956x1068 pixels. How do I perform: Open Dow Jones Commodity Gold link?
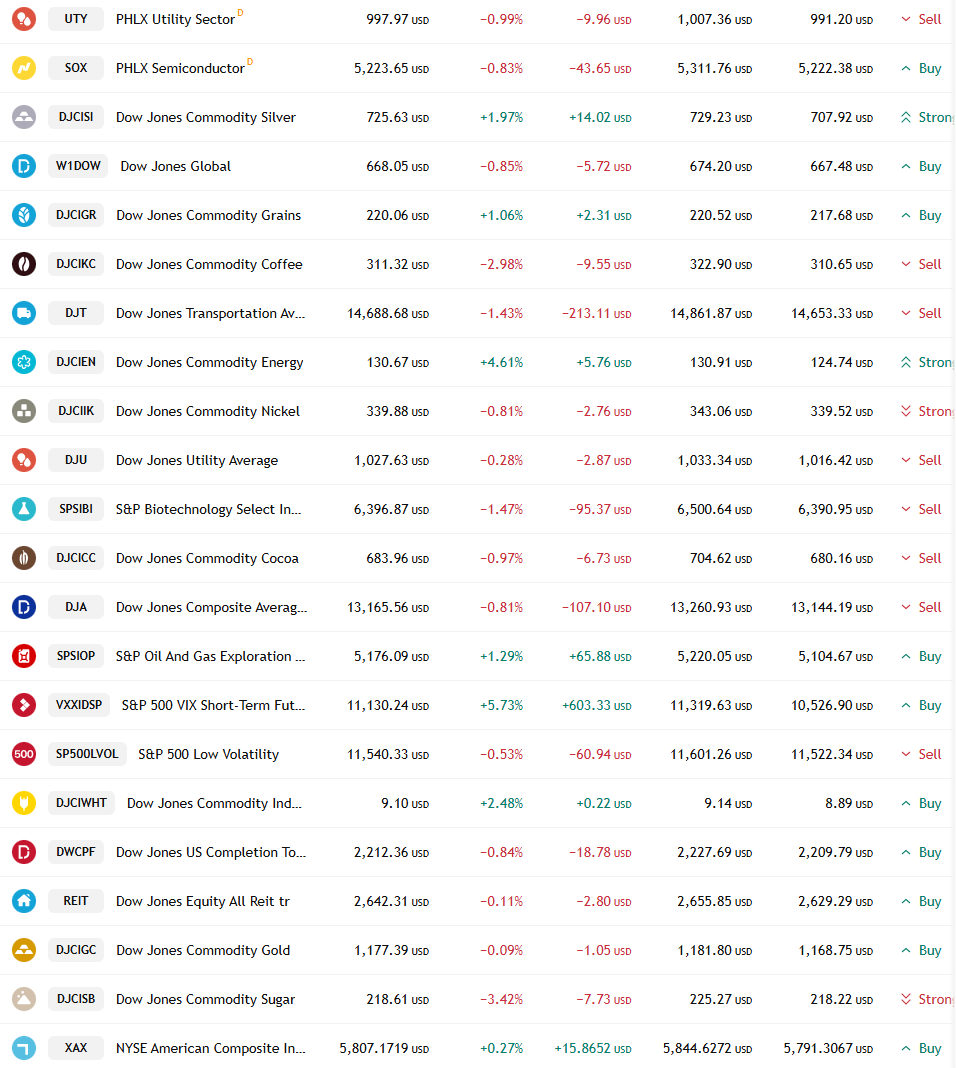click(x=203, y=950)
